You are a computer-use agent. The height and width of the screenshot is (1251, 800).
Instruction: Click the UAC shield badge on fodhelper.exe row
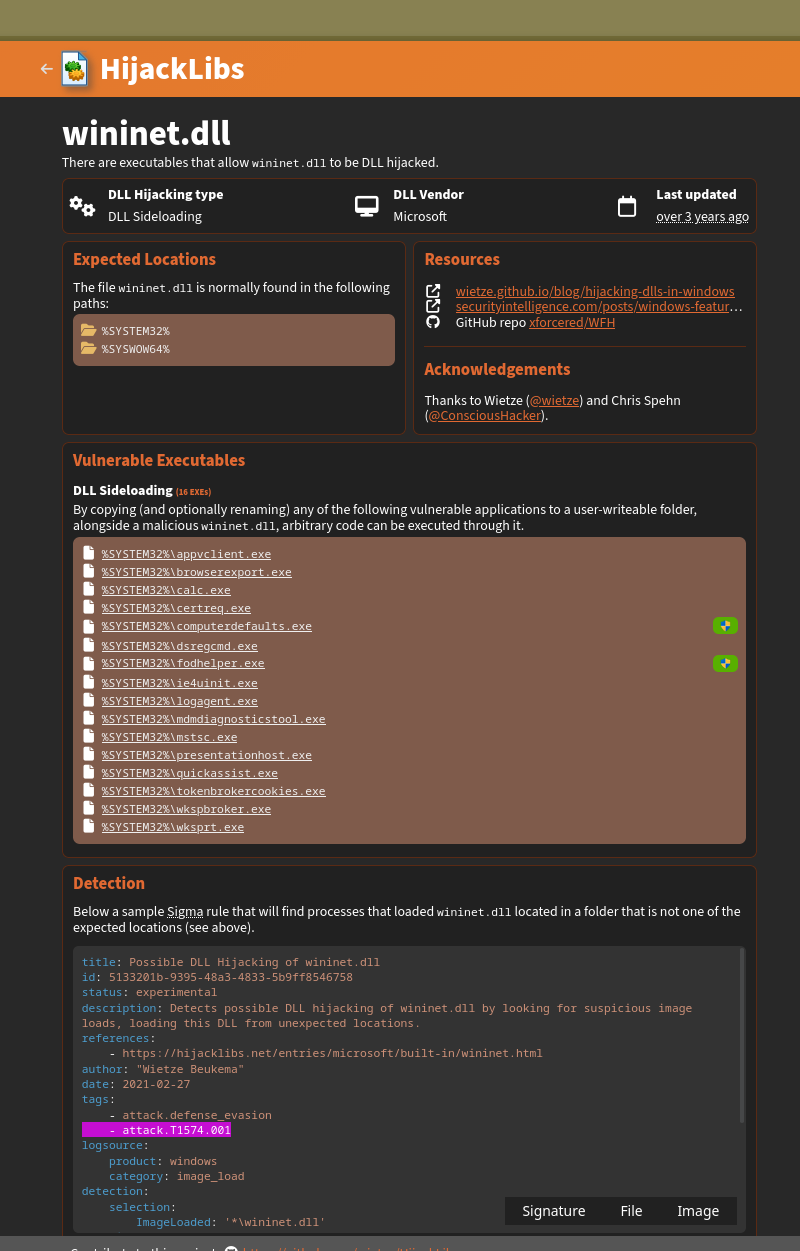725,663
